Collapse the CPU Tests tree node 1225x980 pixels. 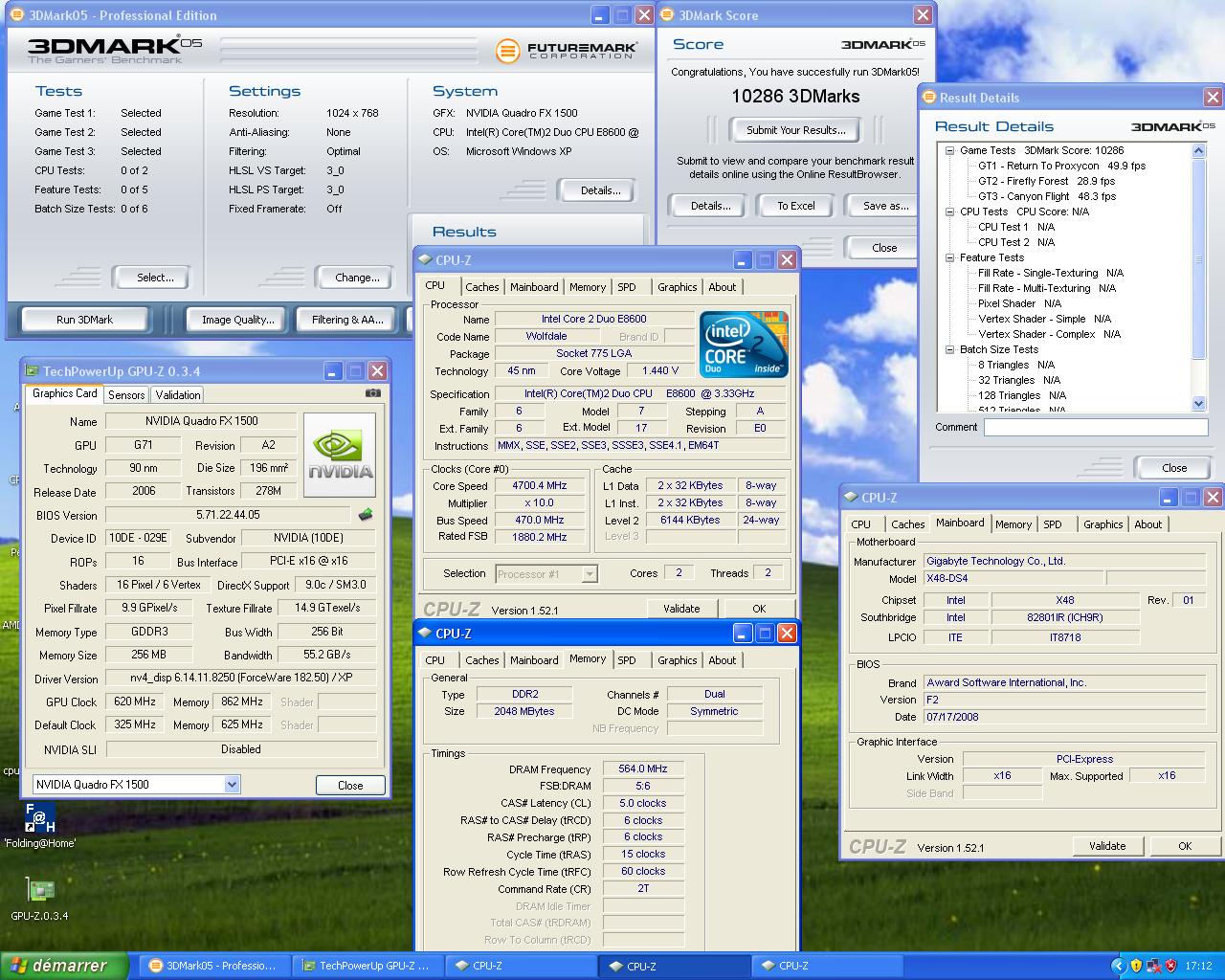coord(949,212)
